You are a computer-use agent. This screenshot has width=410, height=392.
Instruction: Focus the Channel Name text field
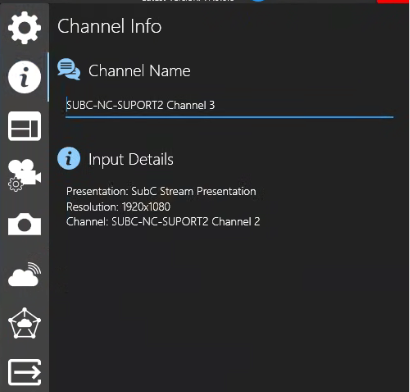click(x=229, y=105)
